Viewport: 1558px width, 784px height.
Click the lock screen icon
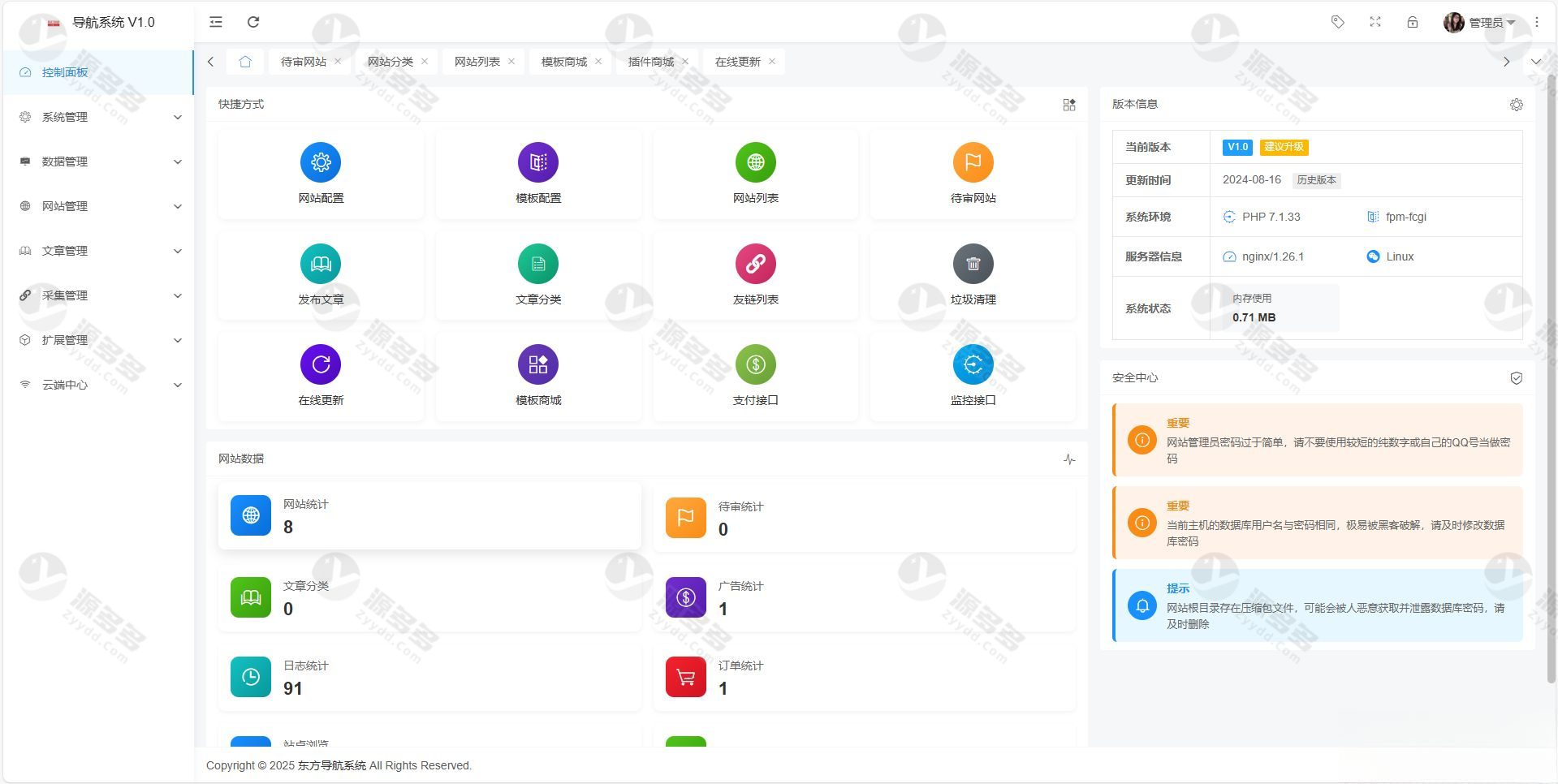1413,22
